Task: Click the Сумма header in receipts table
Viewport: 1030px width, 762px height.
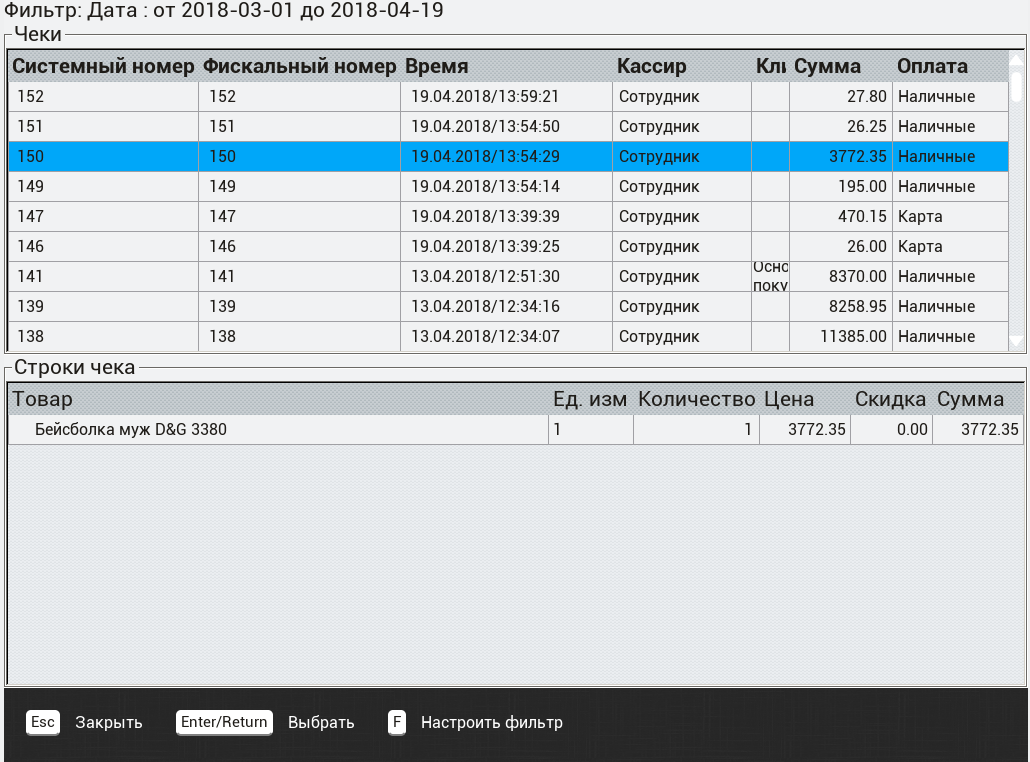Action: 841,66
